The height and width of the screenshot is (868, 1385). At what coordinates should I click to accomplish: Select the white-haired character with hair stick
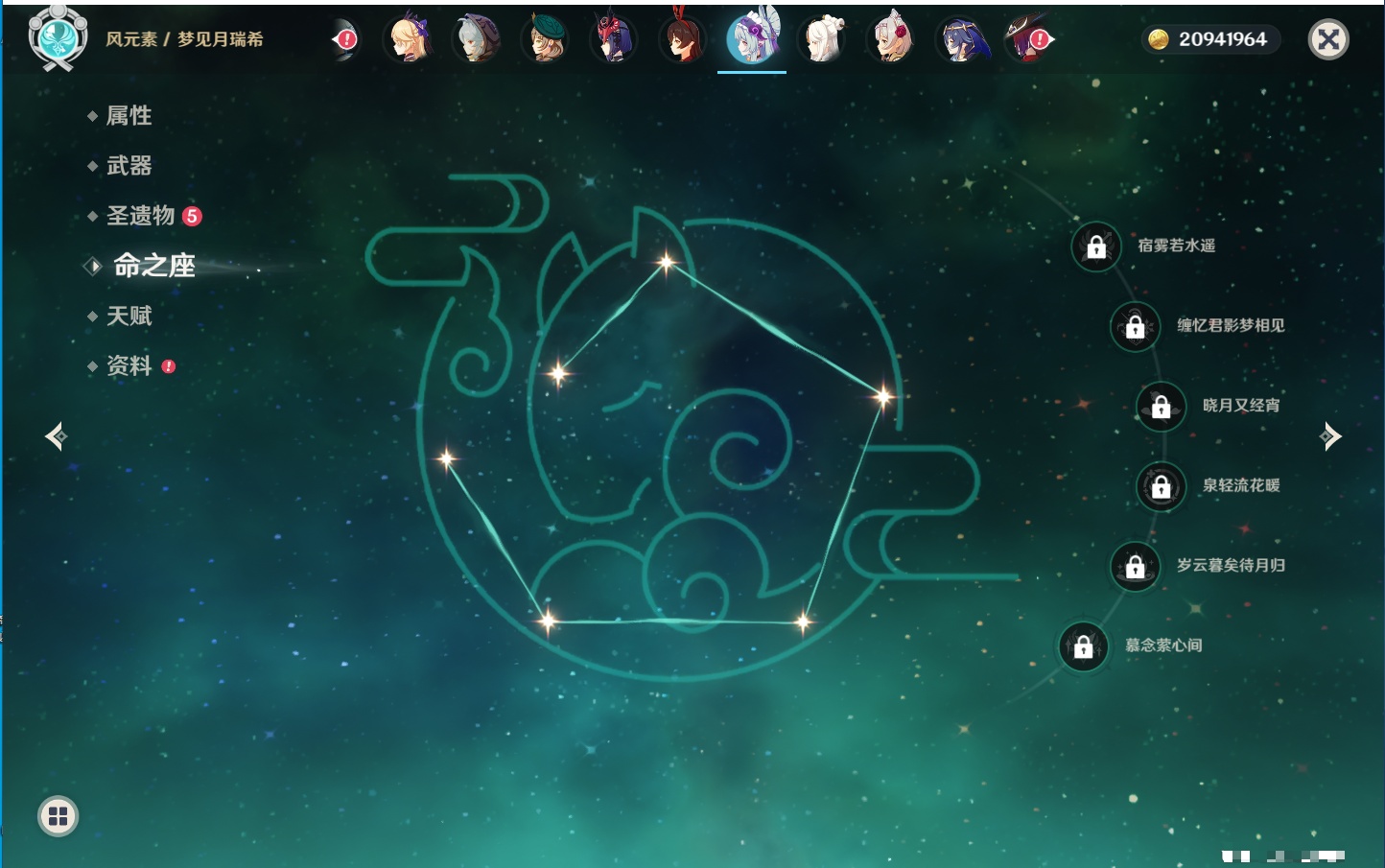coord(822,39)
